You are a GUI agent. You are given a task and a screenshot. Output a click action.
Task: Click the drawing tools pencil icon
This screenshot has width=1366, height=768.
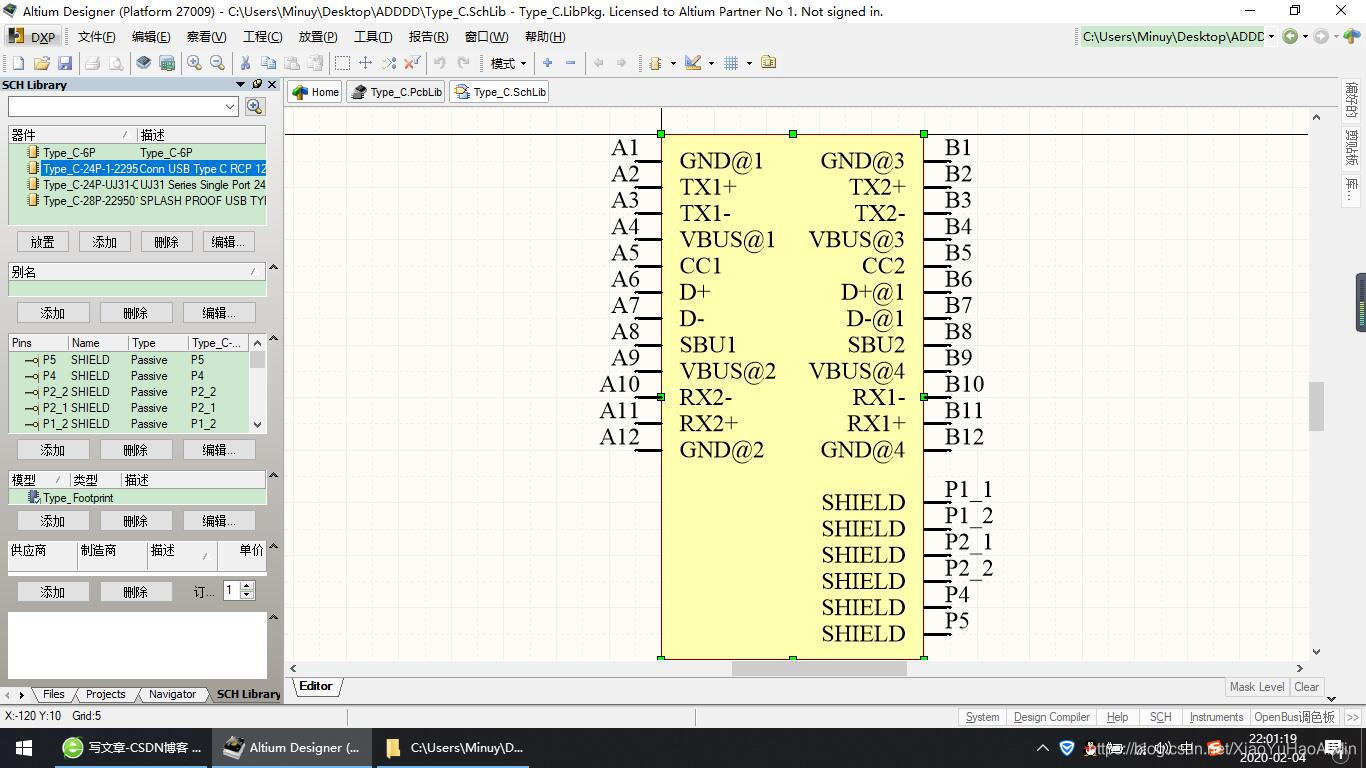693,63
